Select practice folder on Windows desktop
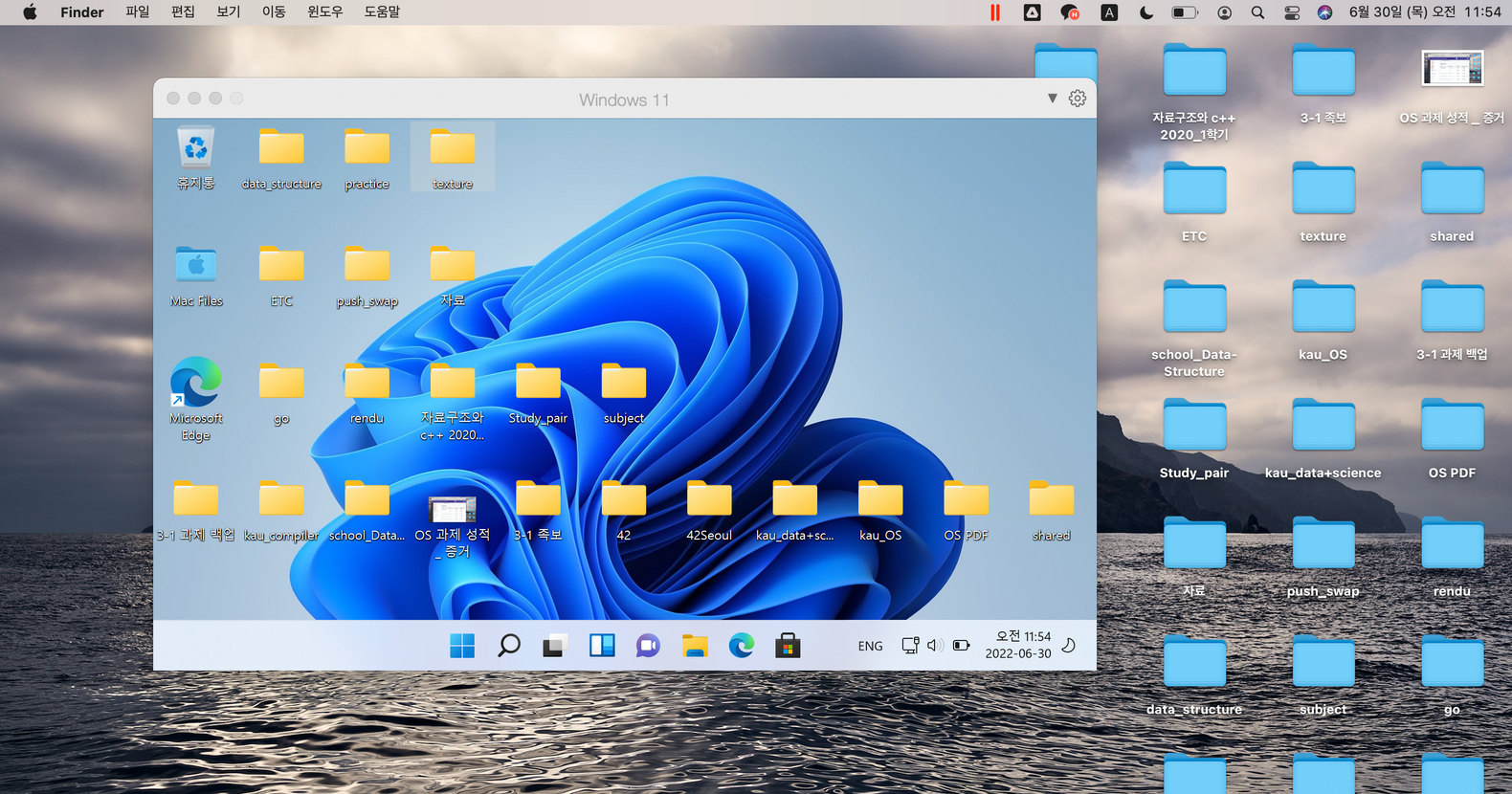The width and height of the screenshot is (1512, 794). coord(367,158)
